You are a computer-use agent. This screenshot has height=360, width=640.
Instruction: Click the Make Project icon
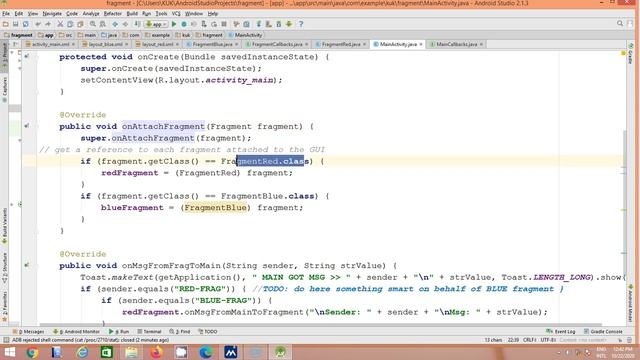click(x=137, y=24)
